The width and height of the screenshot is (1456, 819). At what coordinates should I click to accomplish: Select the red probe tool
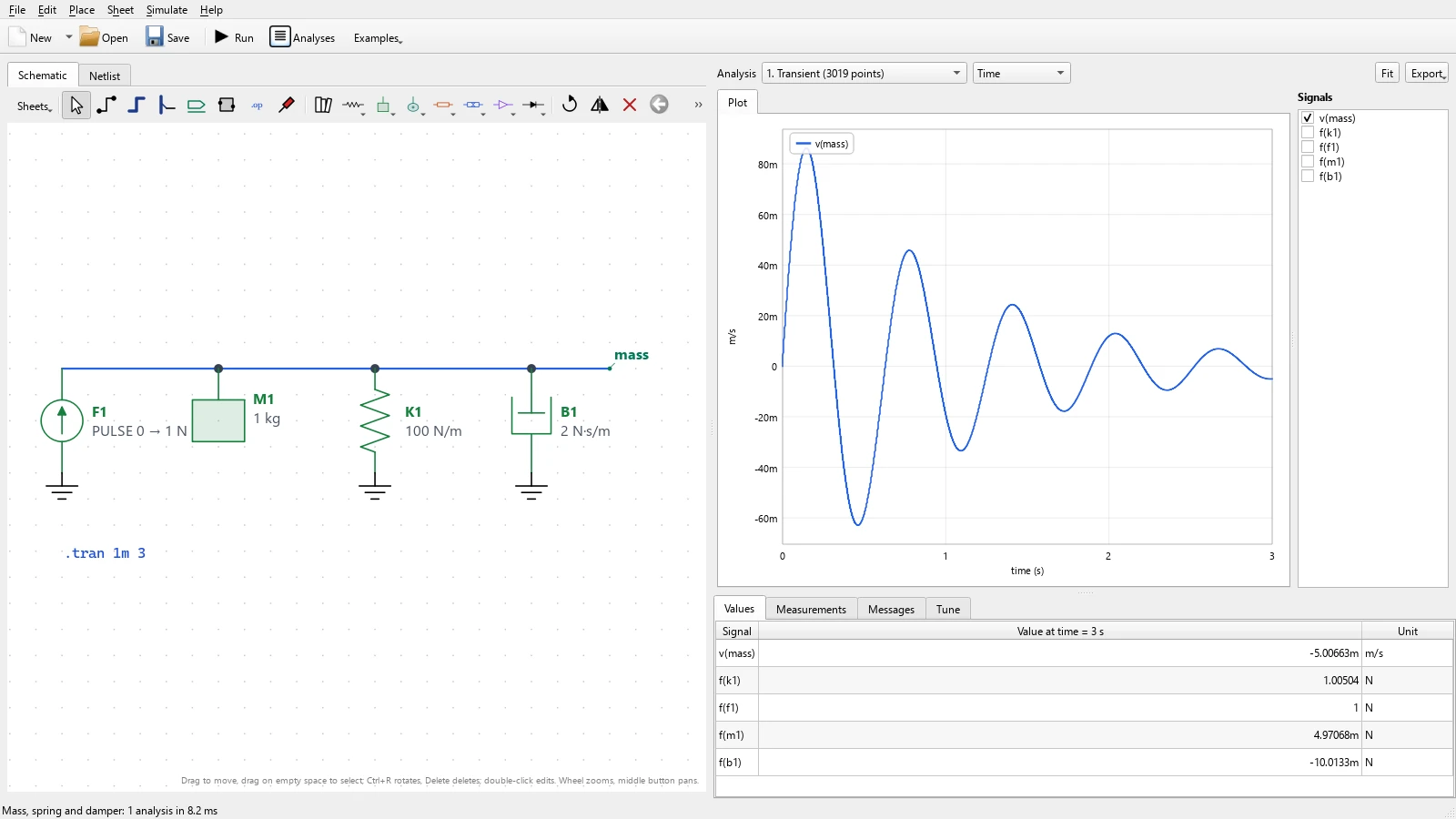pyautogui.click(x=287, y=105)
